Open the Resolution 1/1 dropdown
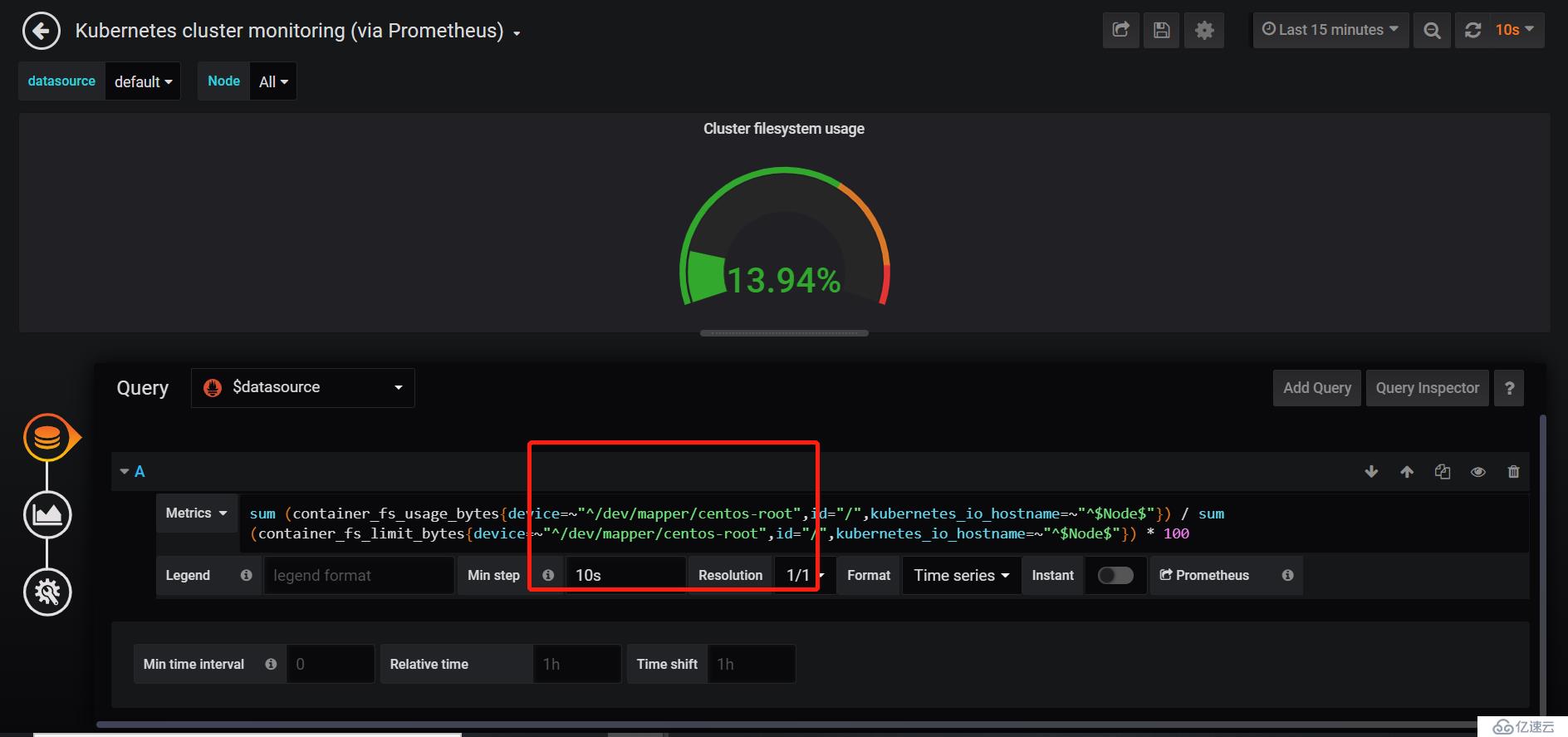1568x737 pixels. (805, 575)
